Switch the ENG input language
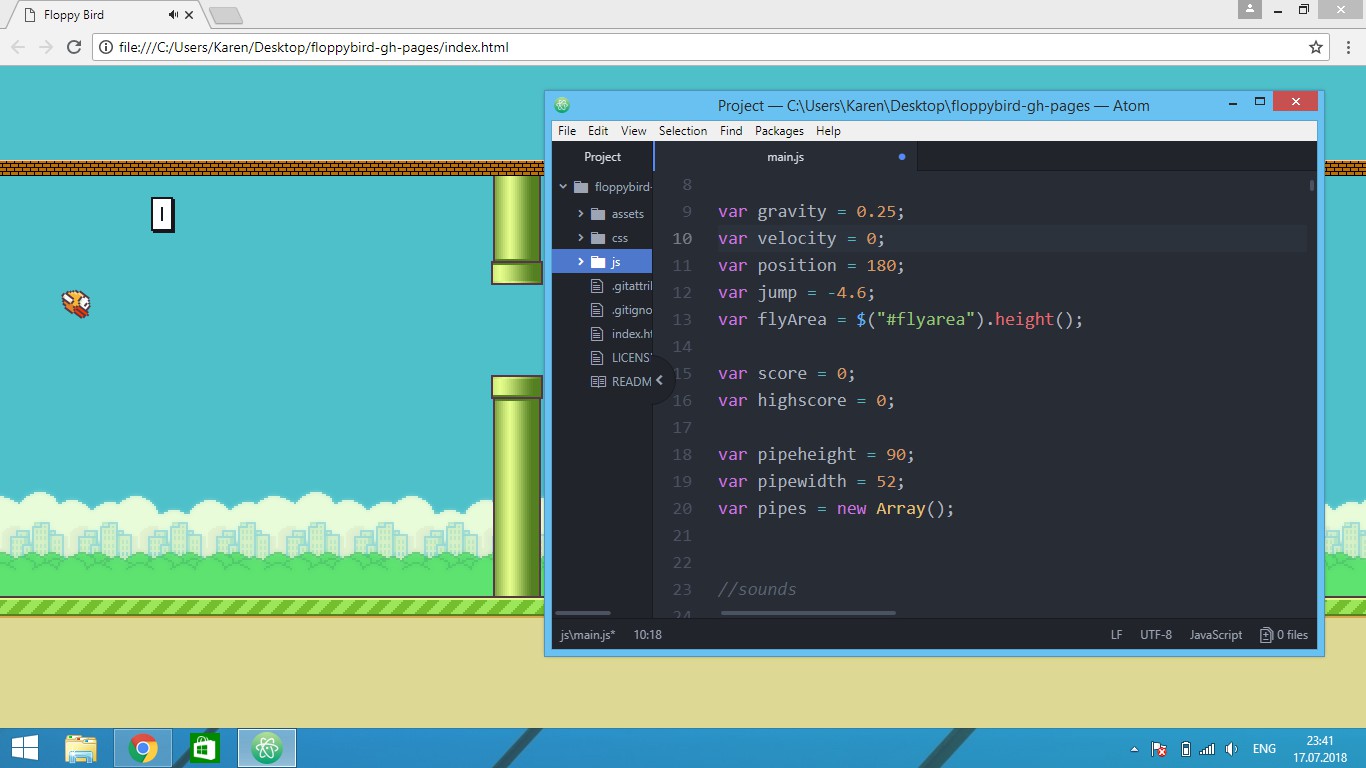 pyautogui.click(x=1264, y=749)
